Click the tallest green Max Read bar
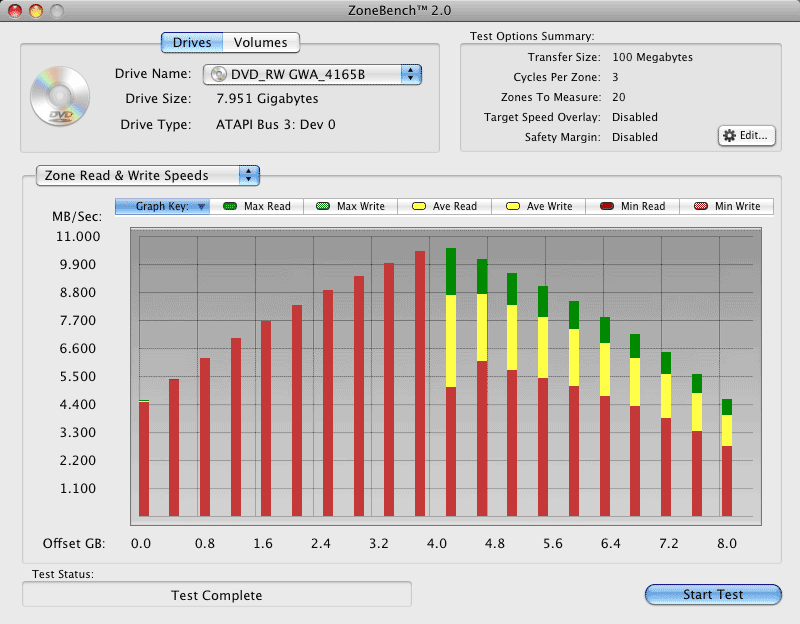This screenshot has height=624, width=800. tap(451, 270)
